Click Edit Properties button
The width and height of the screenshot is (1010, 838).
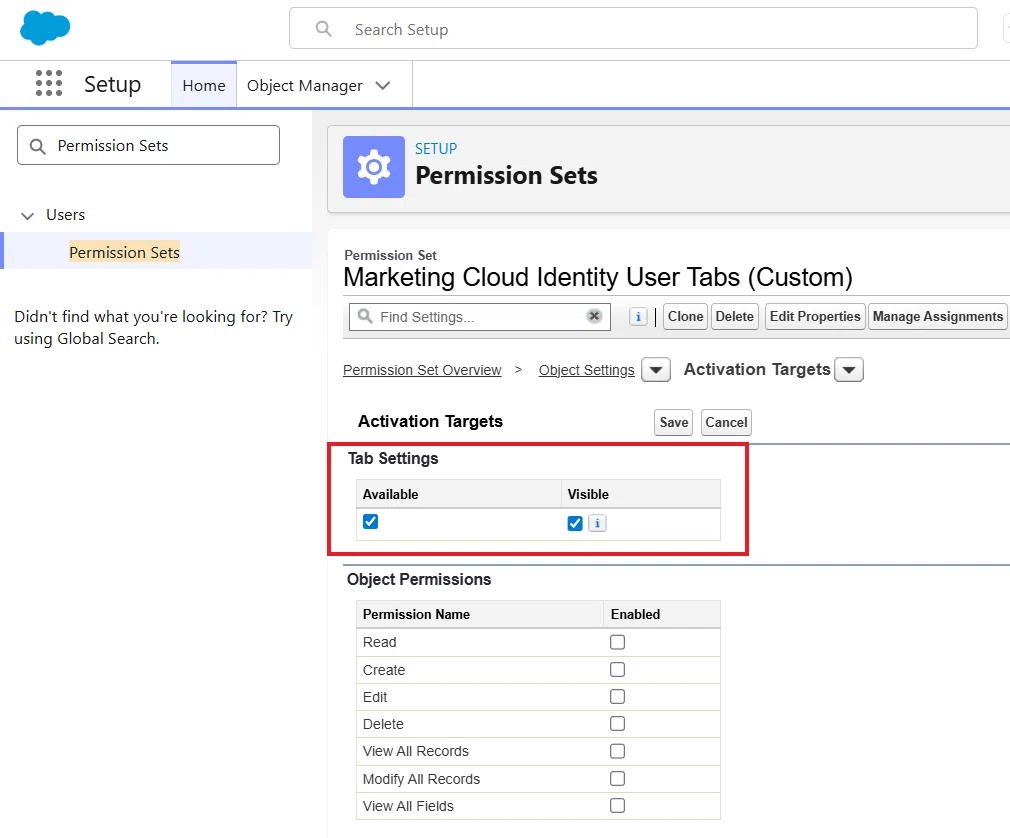pyautogui.click(x=815, y=316)
